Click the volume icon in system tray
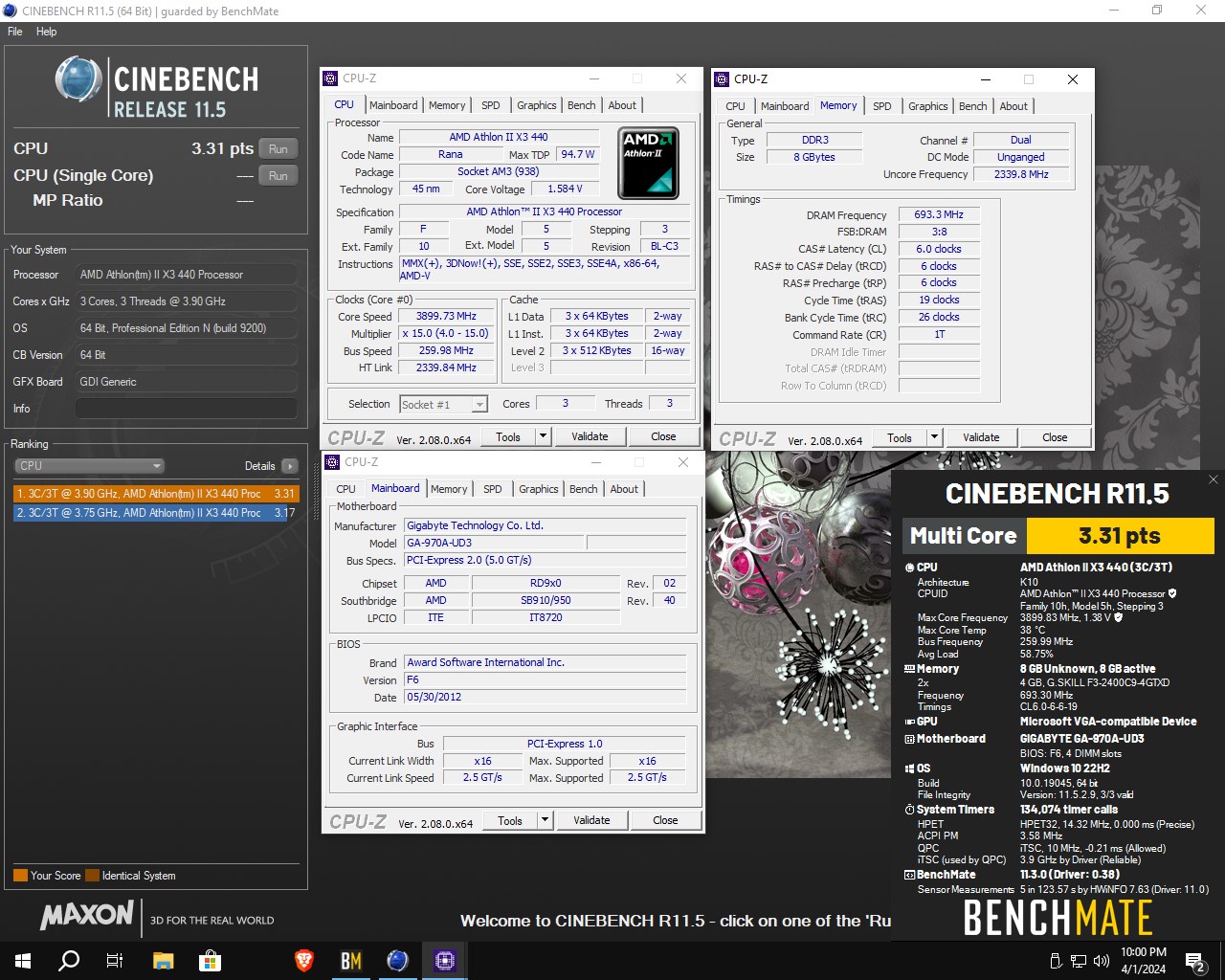The image size is (1225, 980). (1102, 961)
